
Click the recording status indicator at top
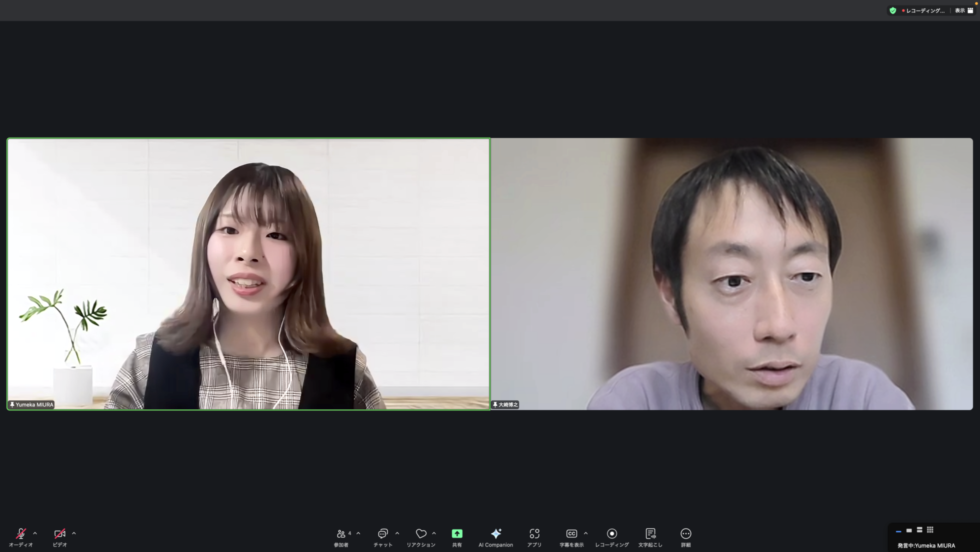click(x=923, y=10)
